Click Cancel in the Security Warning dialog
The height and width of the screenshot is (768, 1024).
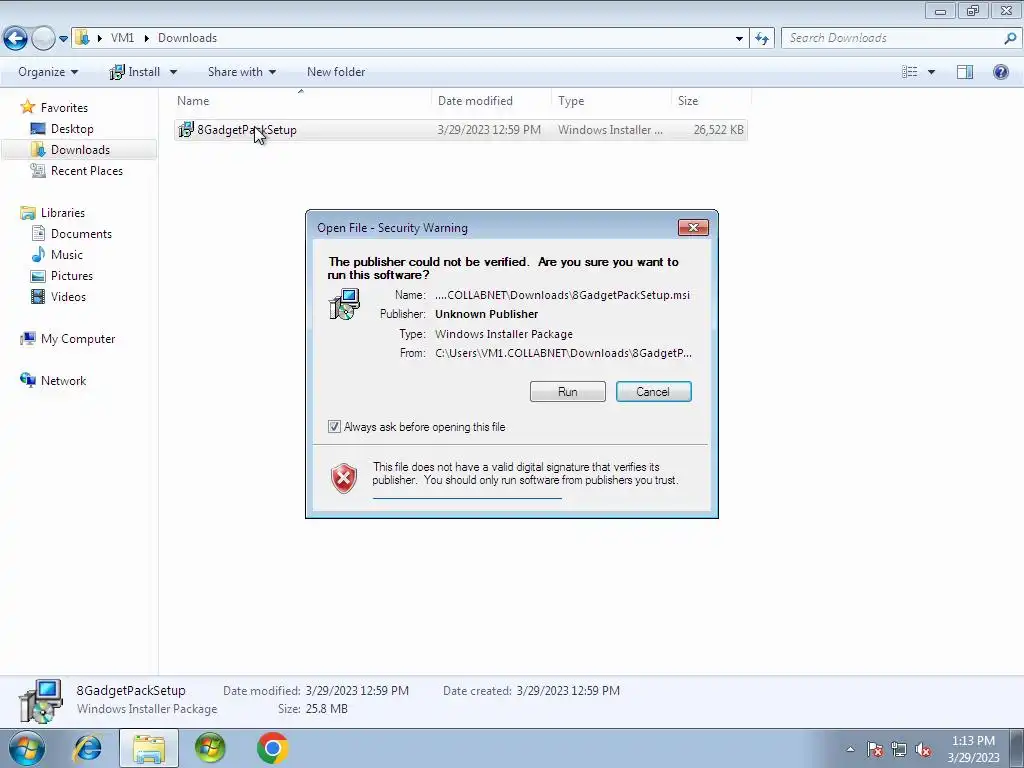(653, 391)
